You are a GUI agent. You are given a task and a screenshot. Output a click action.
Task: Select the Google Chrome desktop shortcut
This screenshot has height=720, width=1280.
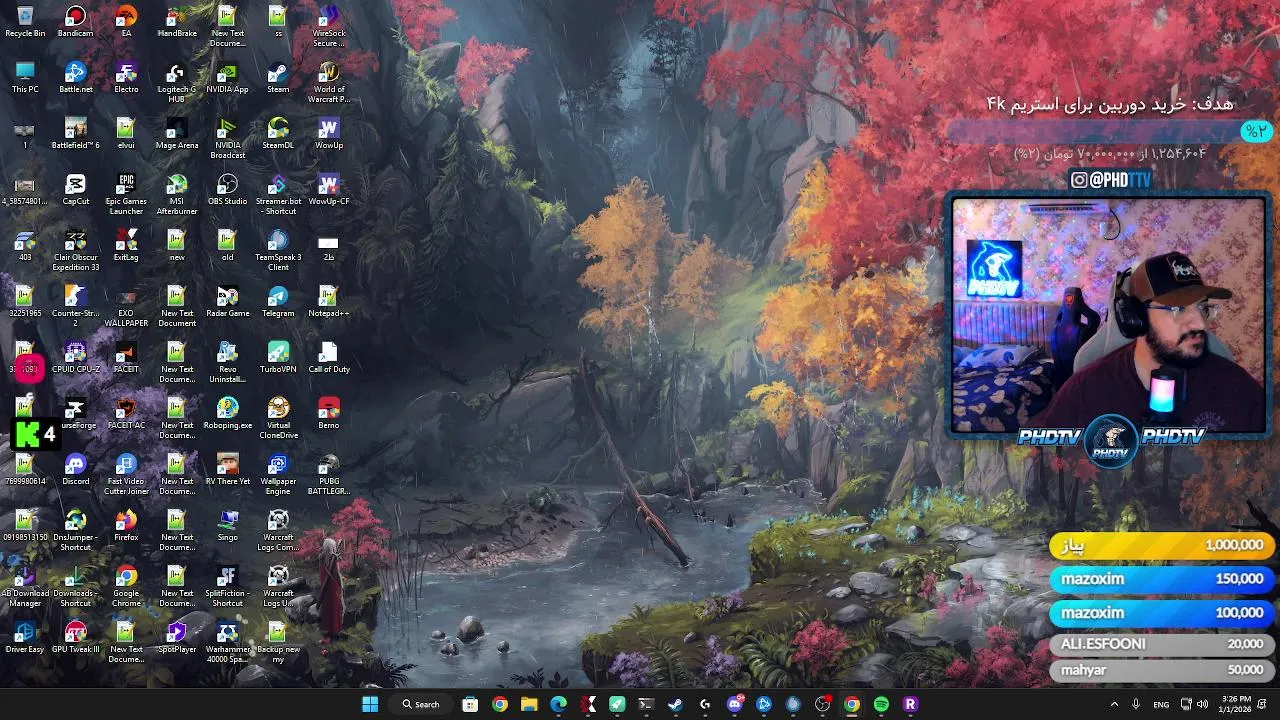[126, 586]
